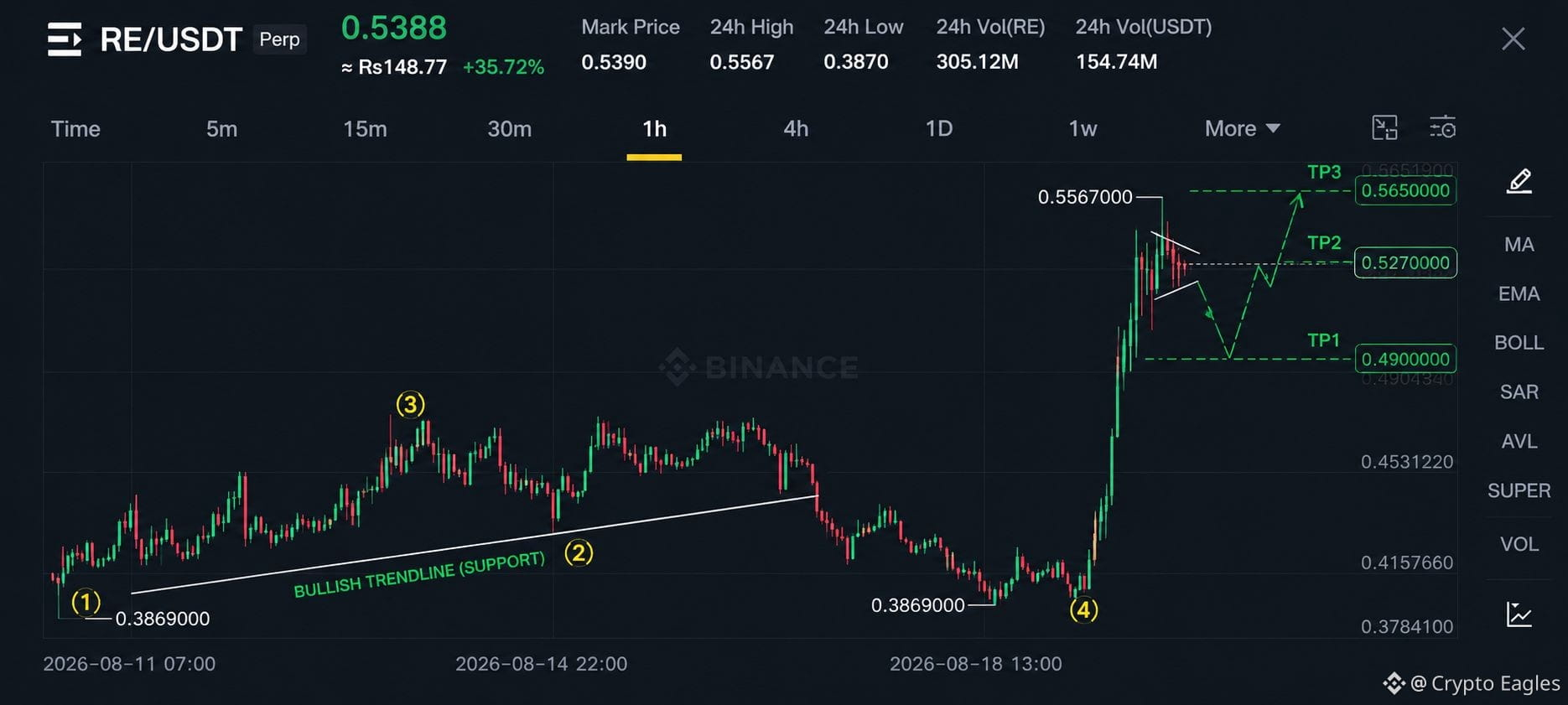The width and height of the screenshot is (1568, 705).
Task: Toggle the MA indicator
Action: [1519, 245]
